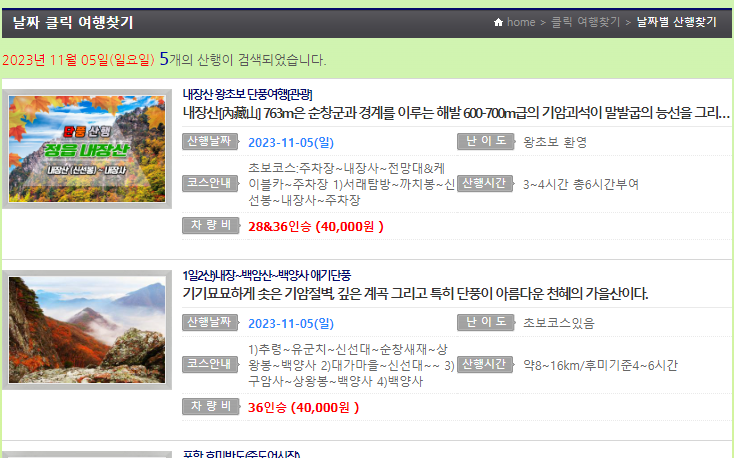Click 코스안내 label in 백암산 card

pyautogui.click(x=210, y=364)
